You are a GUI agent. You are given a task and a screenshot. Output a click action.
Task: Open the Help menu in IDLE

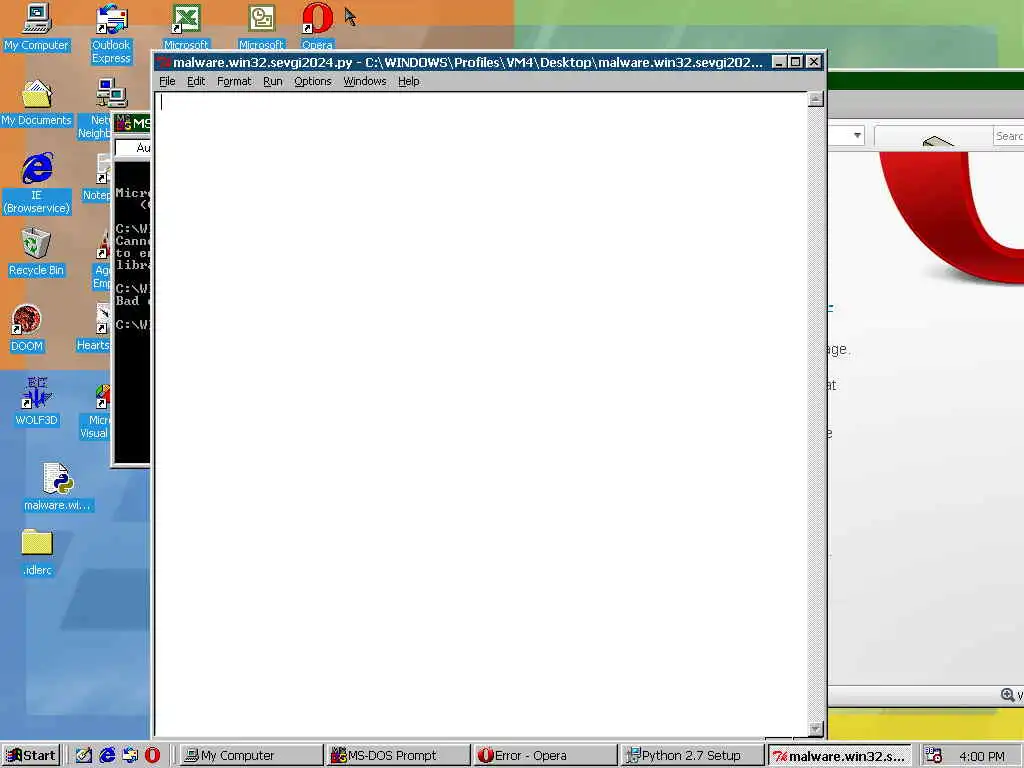[409, 82]
